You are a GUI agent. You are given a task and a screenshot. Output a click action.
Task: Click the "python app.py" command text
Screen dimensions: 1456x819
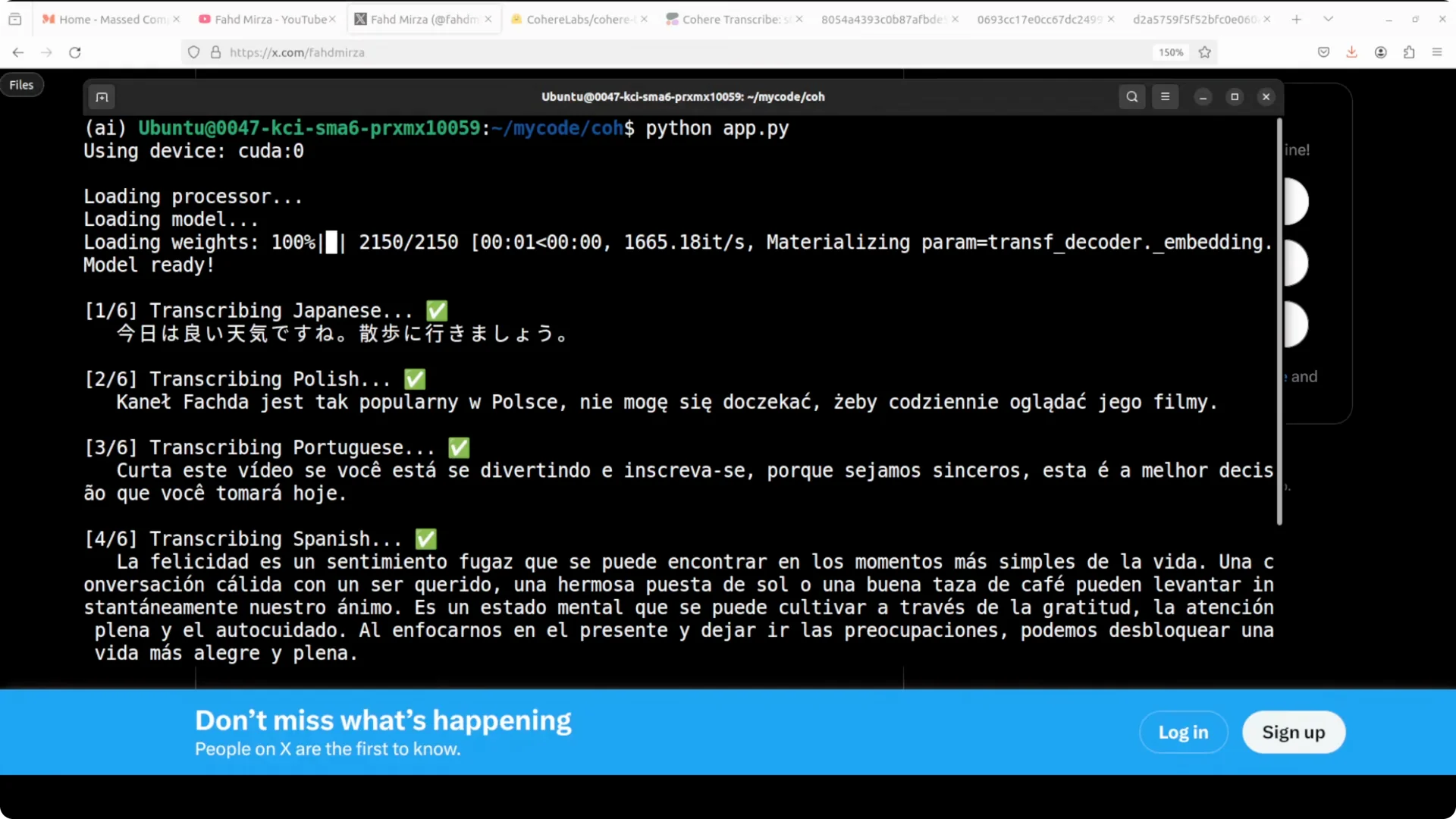click(717, 128)
